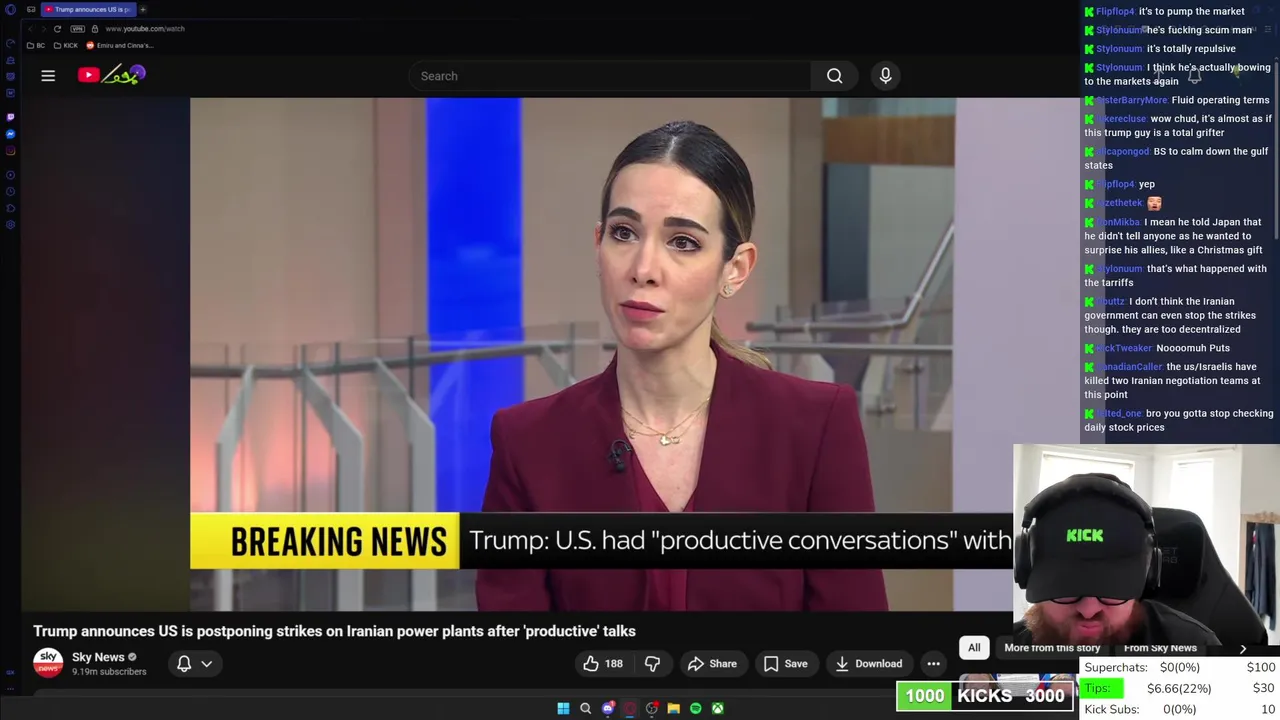The height and width of the screenshot is (720, 1280).
Task: Open the Opera menu logo
Action: (x=10, y=9)
